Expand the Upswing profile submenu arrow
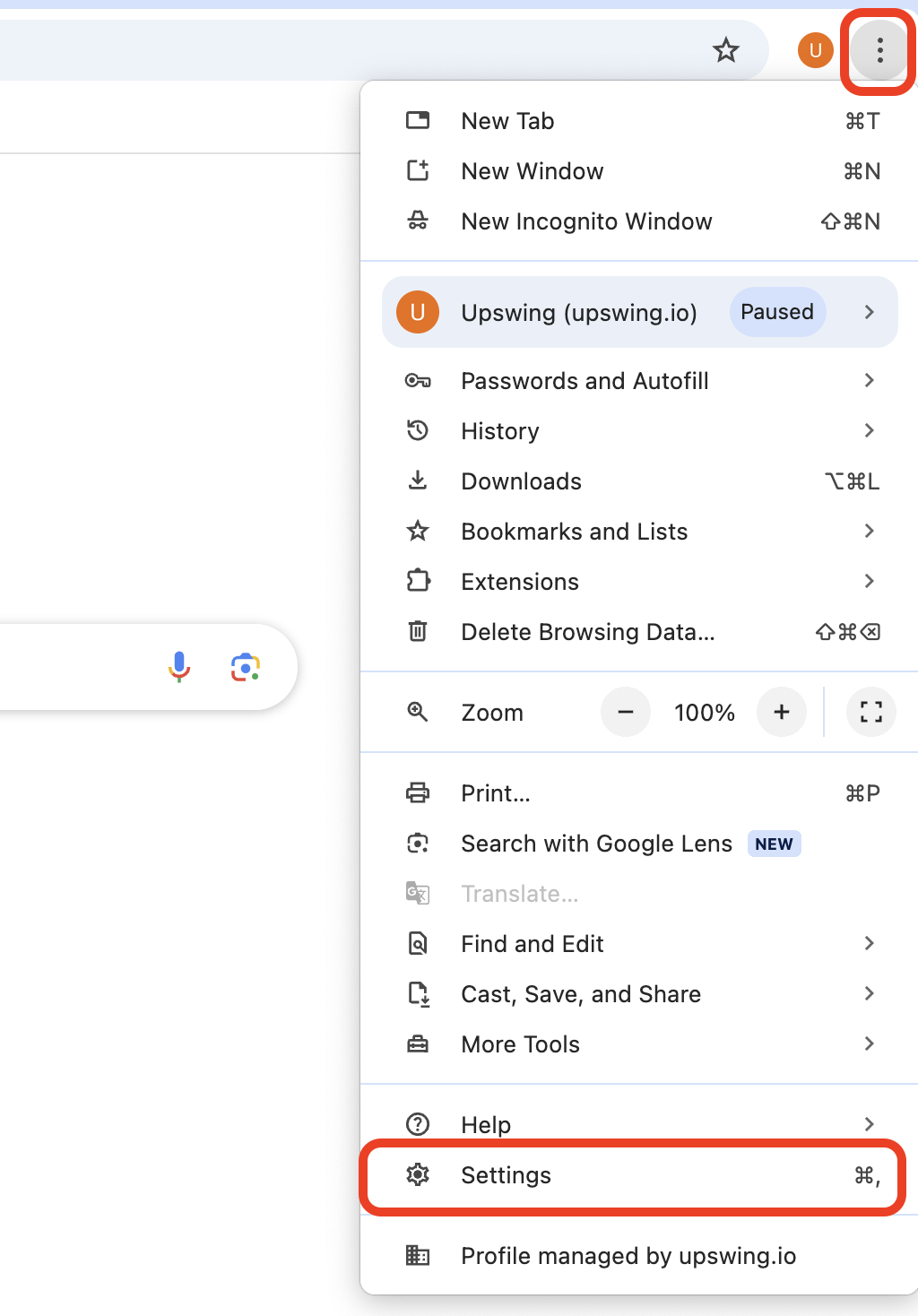Viewport: 918px width, 1316px height. click(869, 312)
